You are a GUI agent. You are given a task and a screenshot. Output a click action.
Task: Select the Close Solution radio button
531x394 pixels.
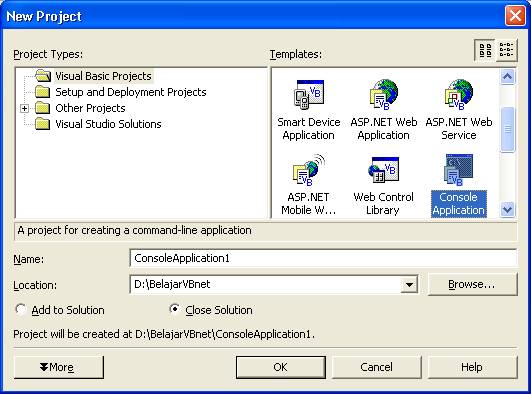174,309
